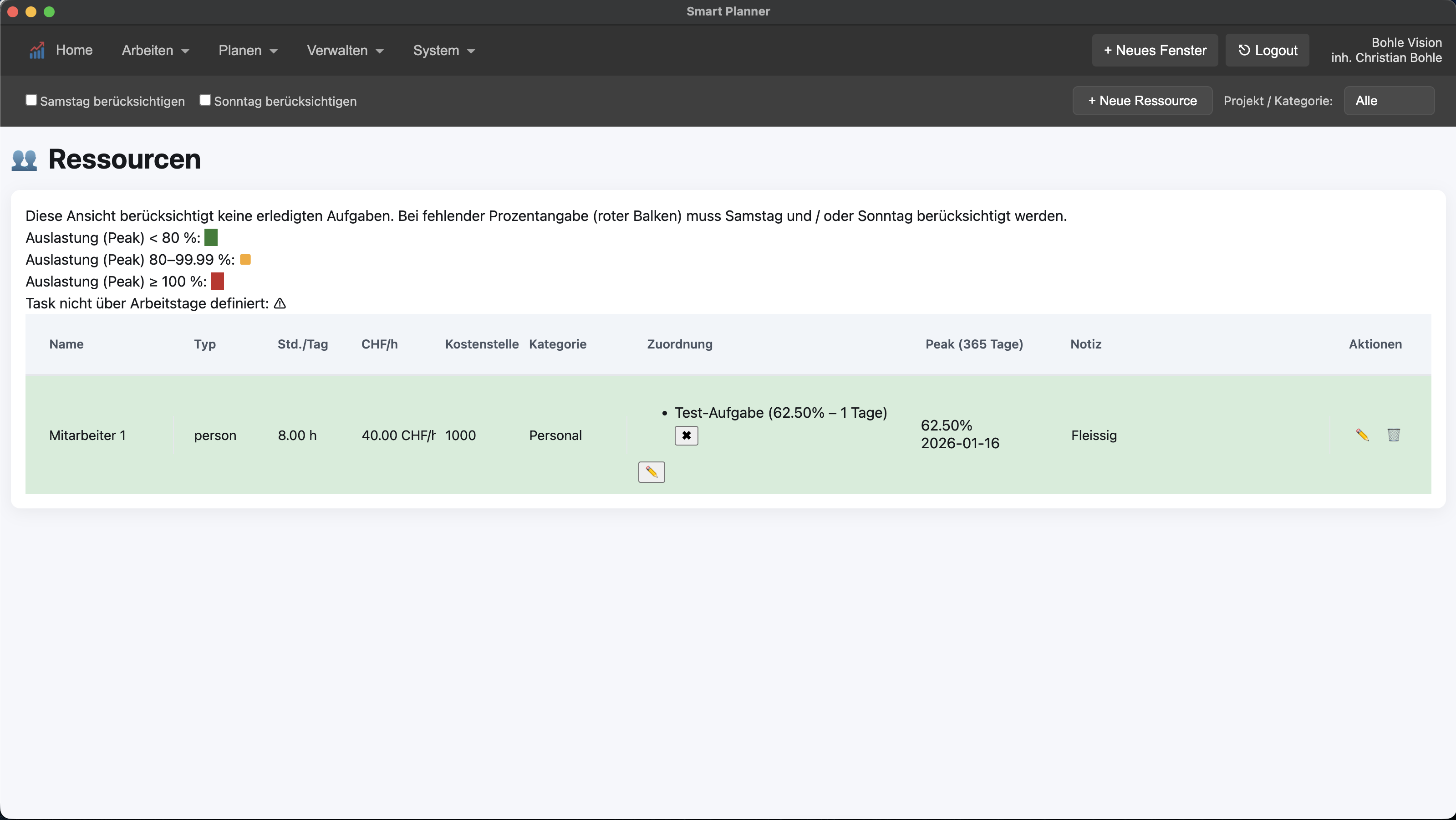Remove Test-Aufgabe assignment with X icon
The width and height of the screenshot is (1456, 820).
(x=686, y=436)
